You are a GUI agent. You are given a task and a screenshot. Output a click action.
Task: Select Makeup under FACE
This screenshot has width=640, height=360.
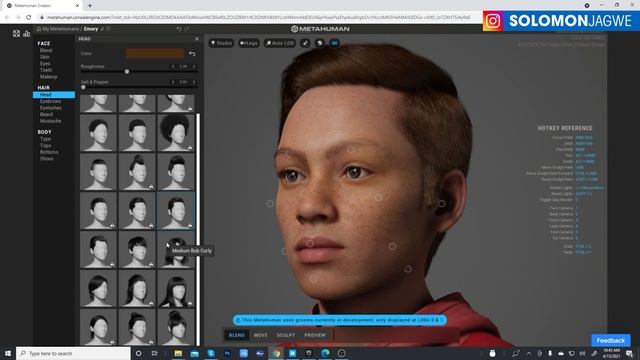coord(49,76)
